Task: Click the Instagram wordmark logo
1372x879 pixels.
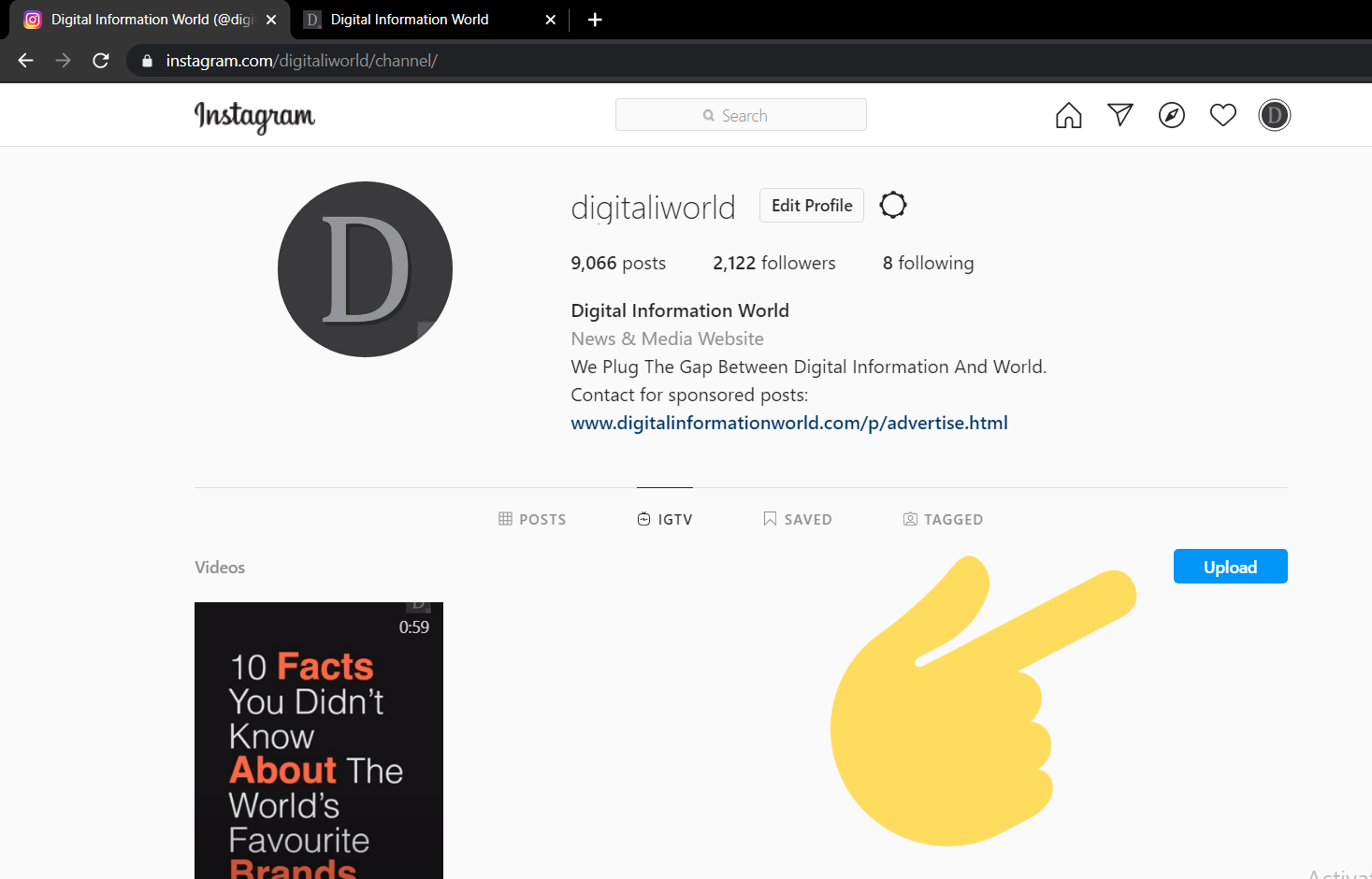Action: tap(253, 118)
